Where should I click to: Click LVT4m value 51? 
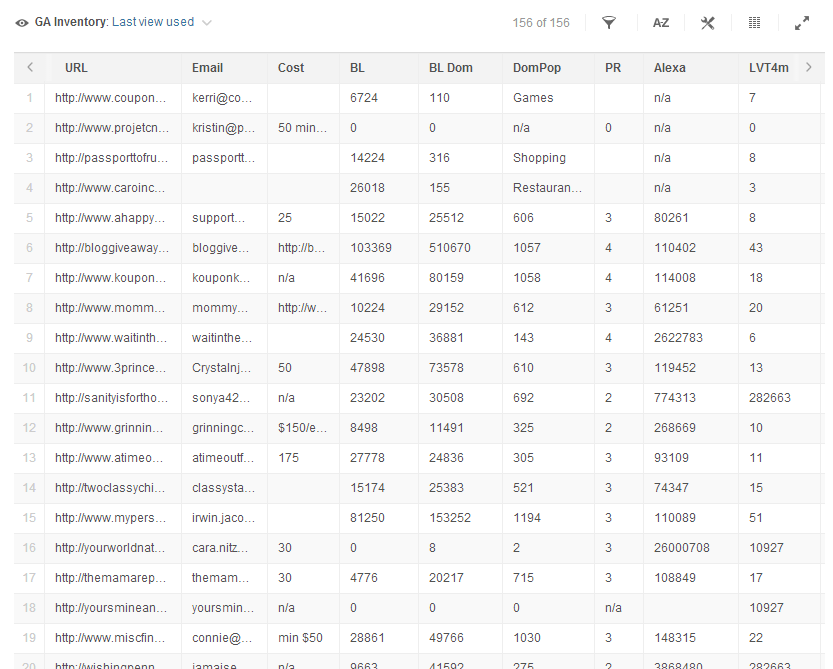(x=756, y=518)
